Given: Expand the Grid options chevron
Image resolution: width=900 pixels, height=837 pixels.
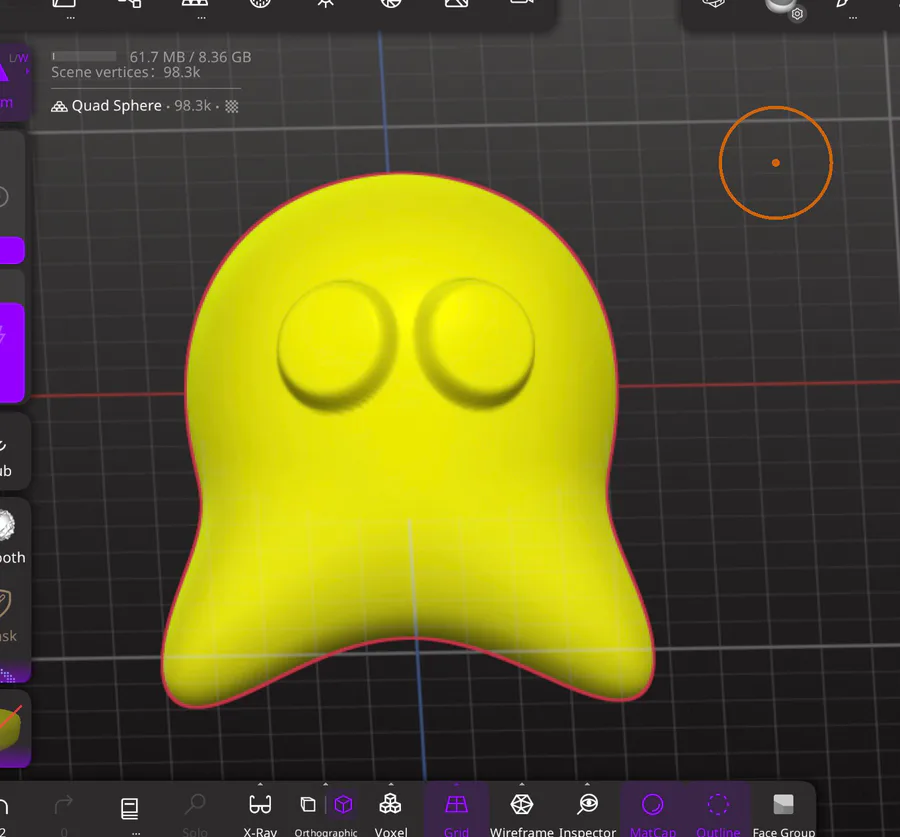Looking at the screenshot, I should click(x=456, y=784).
